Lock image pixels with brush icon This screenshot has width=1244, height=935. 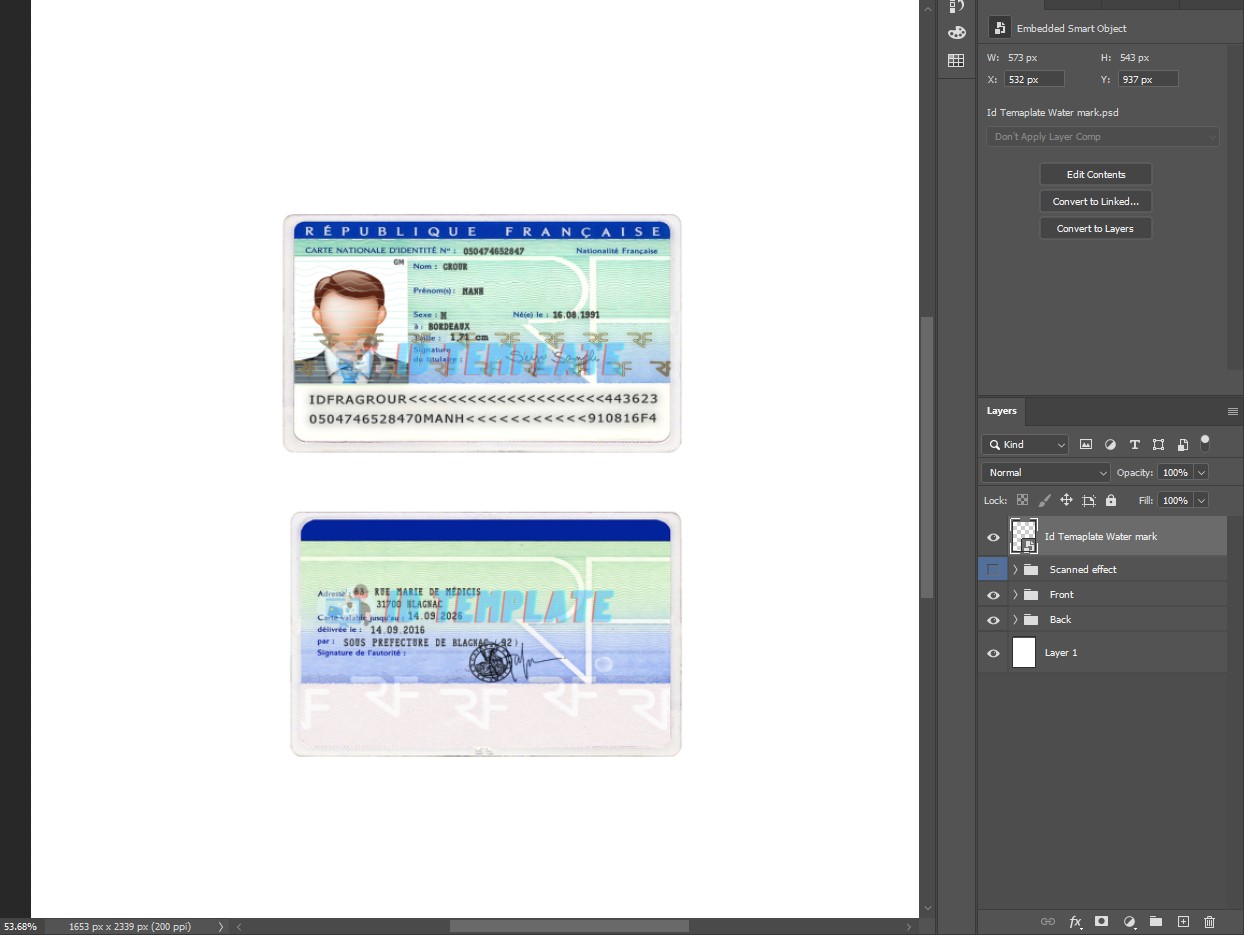coord(1044,500)
